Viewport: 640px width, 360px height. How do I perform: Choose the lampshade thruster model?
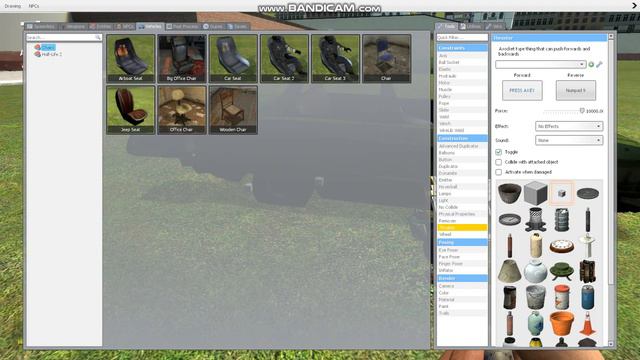(x=510, y=271)
